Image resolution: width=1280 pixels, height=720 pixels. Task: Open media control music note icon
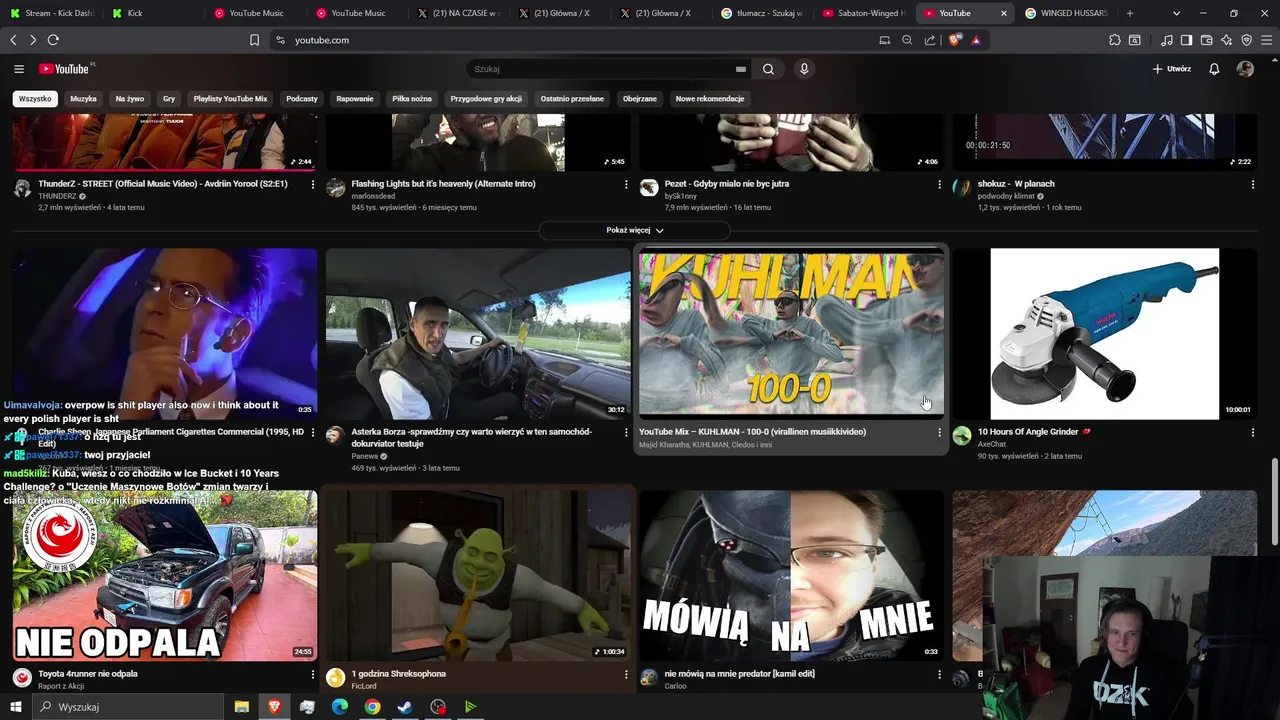point(1167,40)
